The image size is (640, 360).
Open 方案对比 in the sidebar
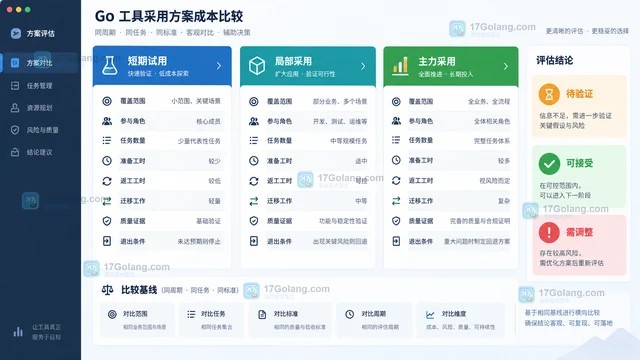39,63
